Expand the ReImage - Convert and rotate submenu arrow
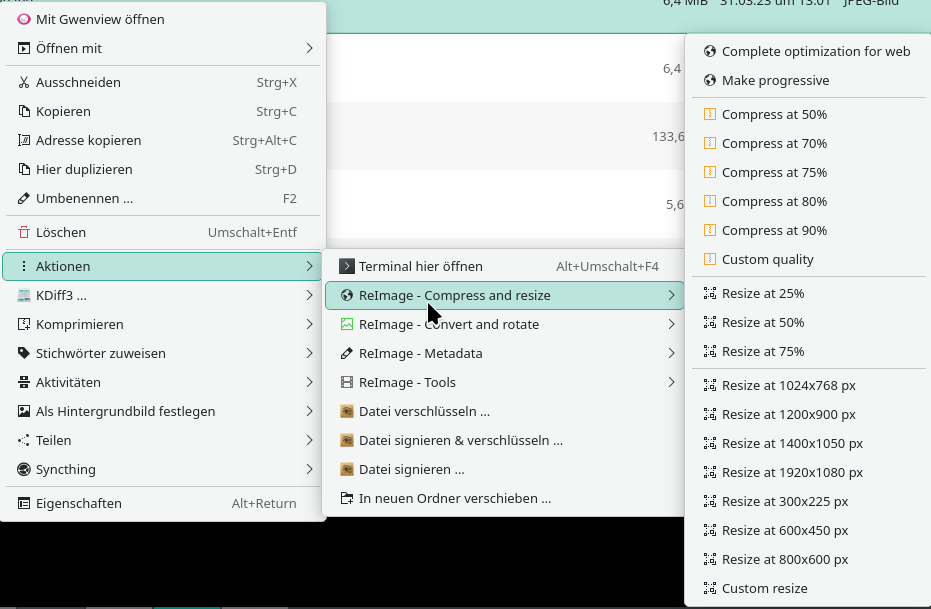The width and height of the screenshot is (931, 609). (671, 324)
